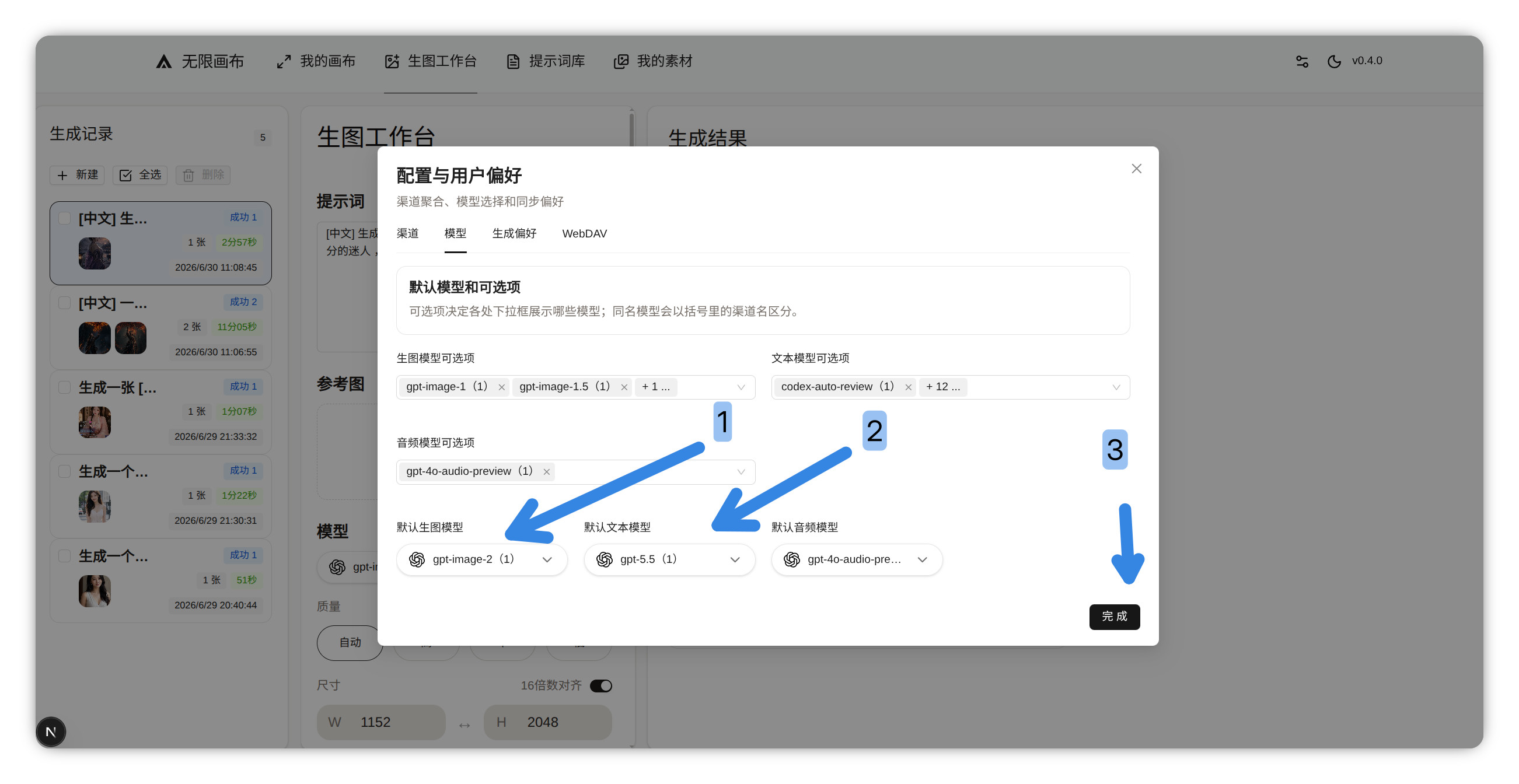This screenshot has height=784, width=1519.
Task: Click the plus icon in 新建 button
Action: [62, 175]
